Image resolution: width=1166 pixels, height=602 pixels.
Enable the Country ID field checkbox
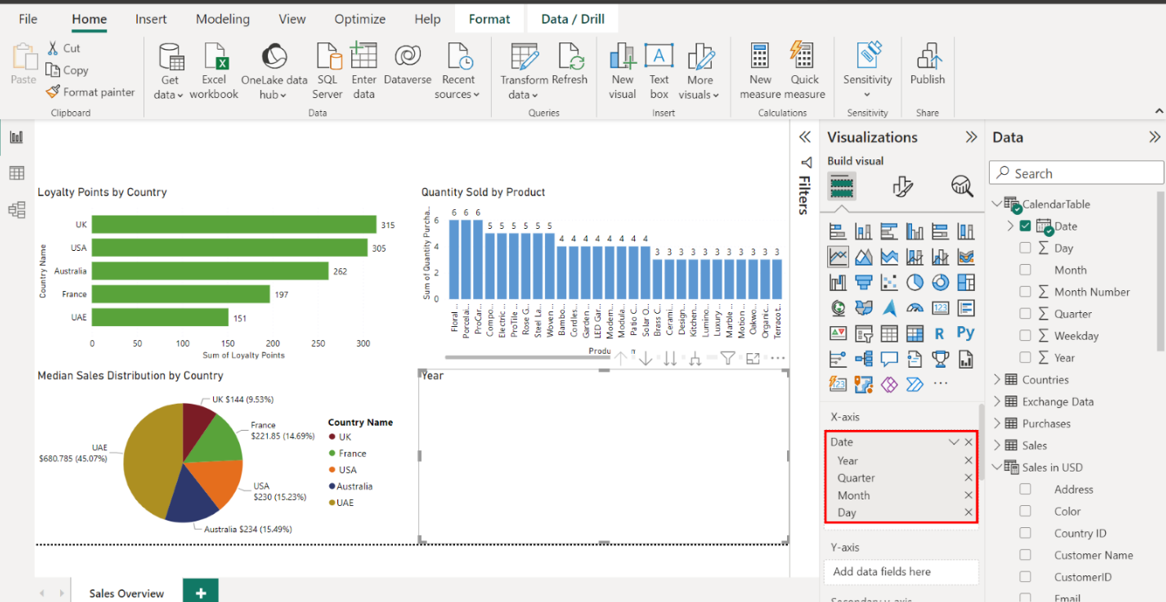click(x=1025, y=533)
